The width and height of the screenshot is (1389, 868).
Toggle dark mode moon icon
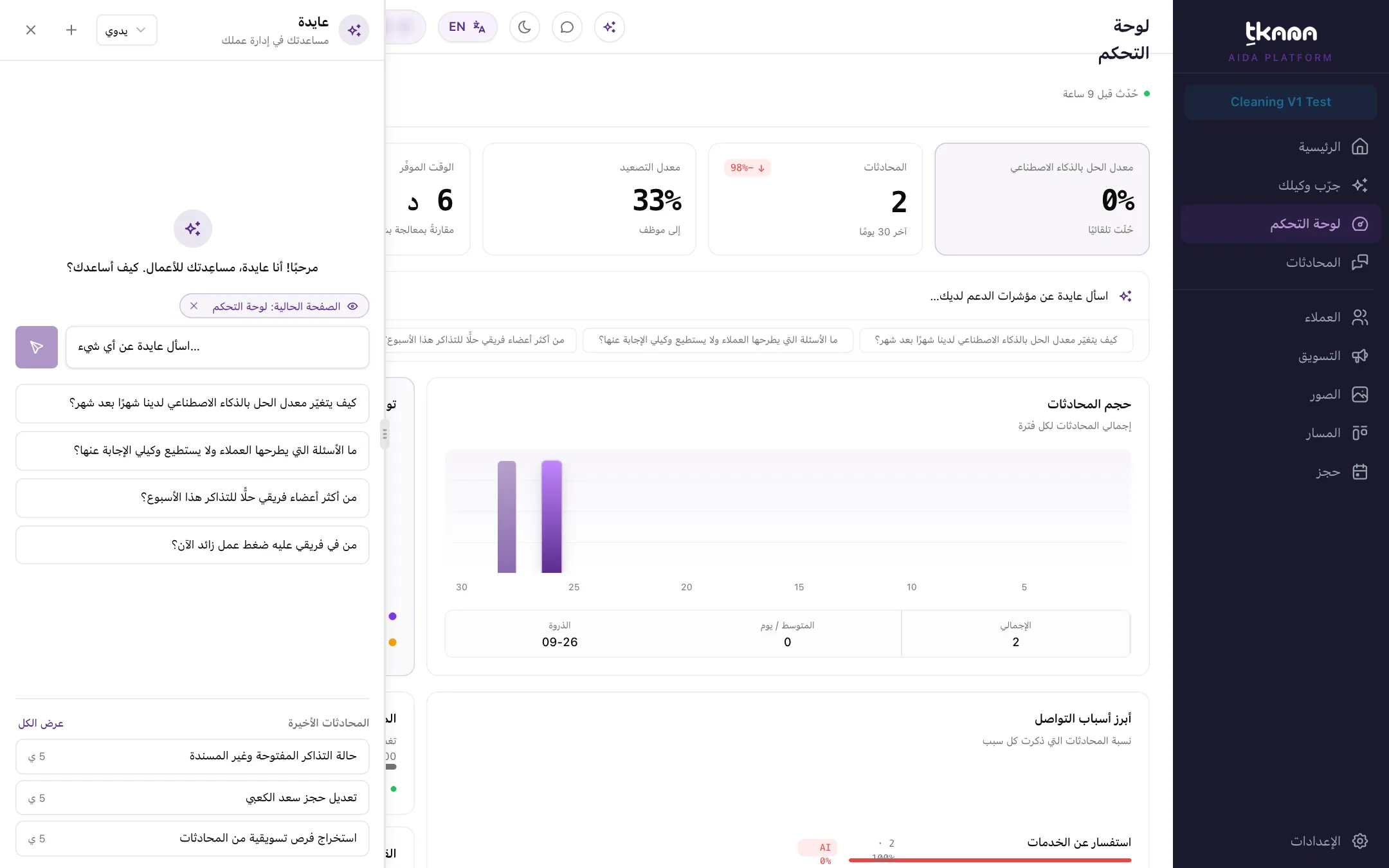[x=524, y=27]
